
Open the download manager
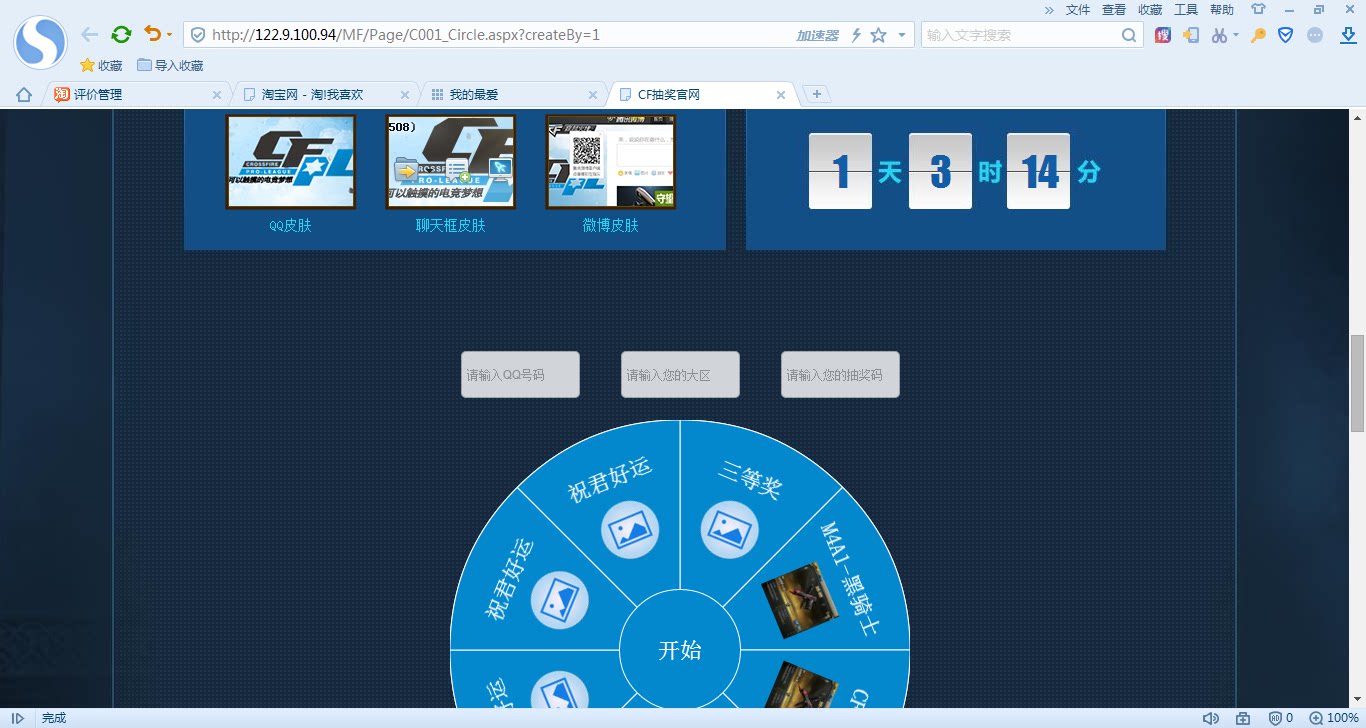point(1348,34)
